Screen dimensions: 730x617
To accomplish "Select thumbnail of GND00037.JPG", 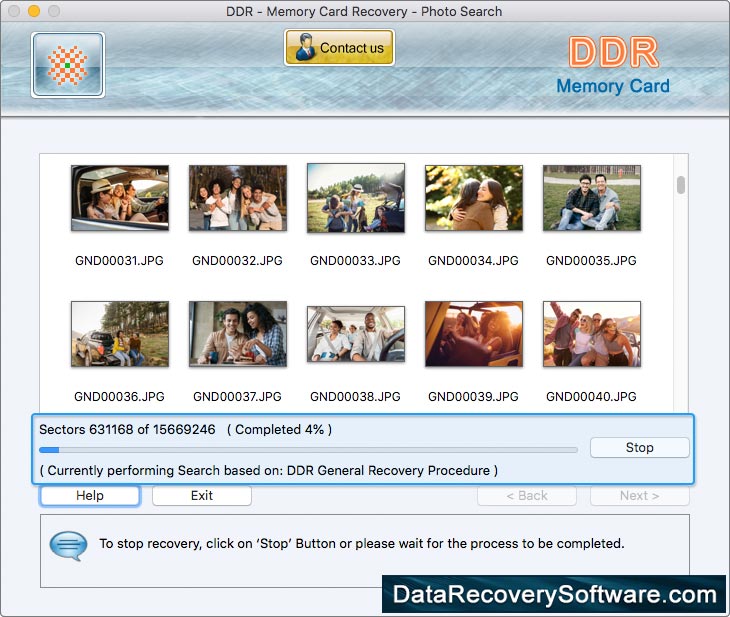I will pyautogui.click(x=238, y=334).
